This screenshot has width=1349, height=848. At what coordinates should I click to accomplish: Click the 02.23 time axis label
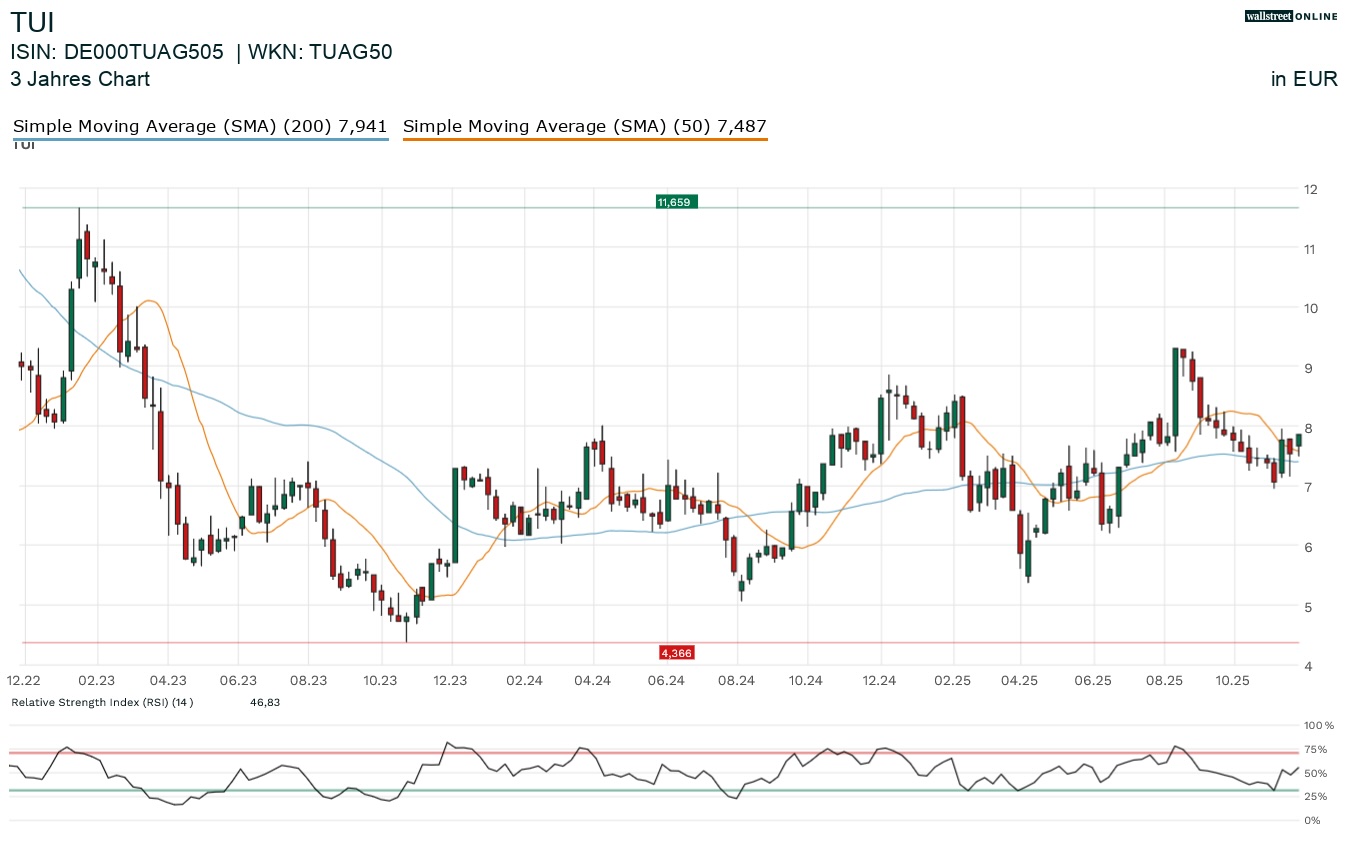97,680
